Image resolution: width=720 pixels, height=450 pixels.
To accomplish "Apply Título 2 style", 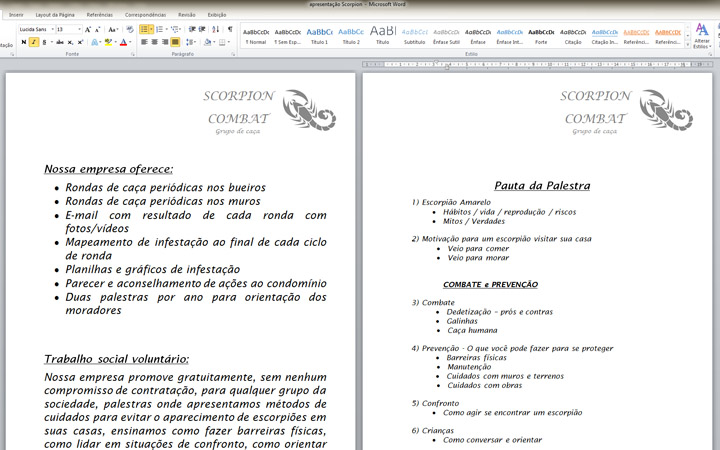I will pyautogui.click(x=351, y=36).
